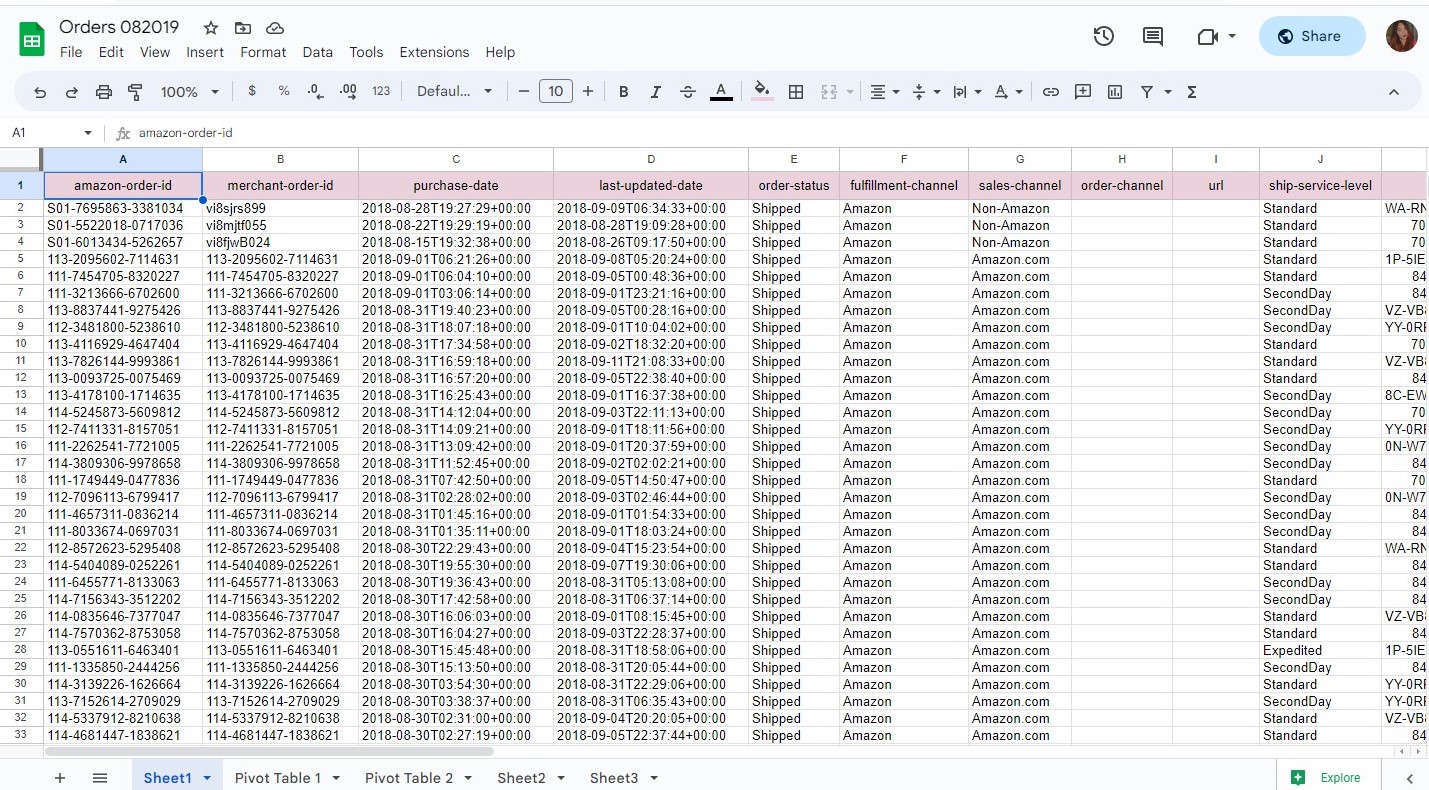Insert a link using the chain icon

[1051, 92]
